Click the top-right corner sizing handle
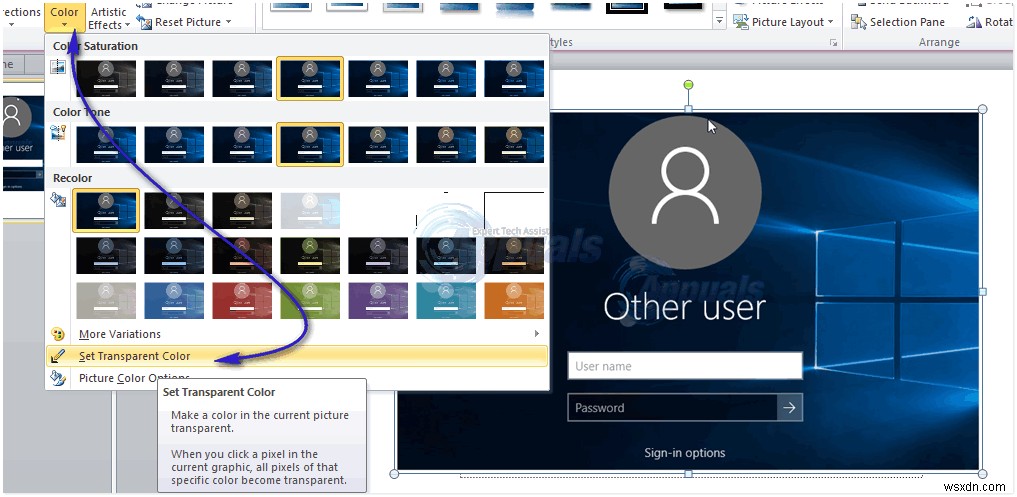 [x=982, y=109]
